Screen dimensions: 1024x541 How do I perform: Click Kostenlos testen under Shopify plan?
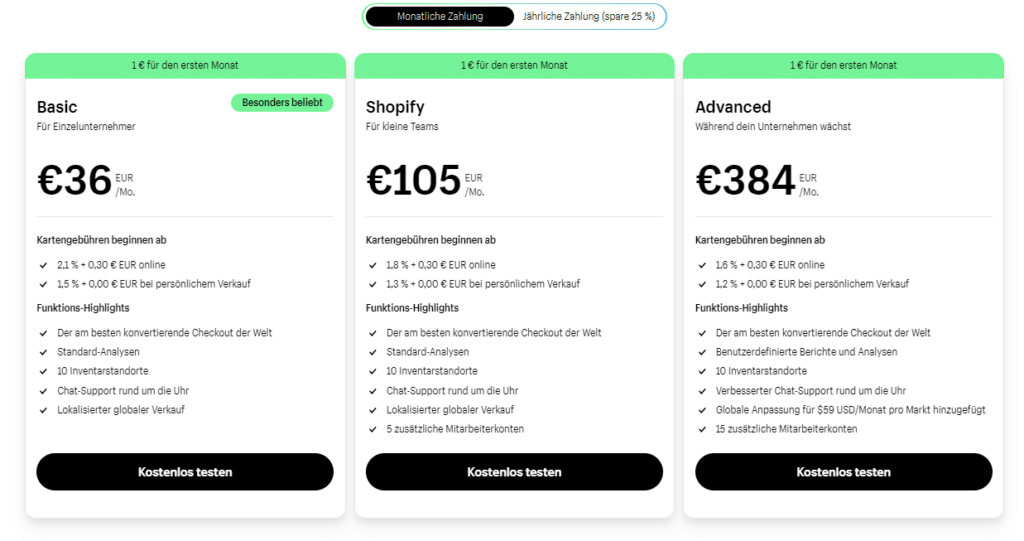pyautogui.click(x=514, y=472)
